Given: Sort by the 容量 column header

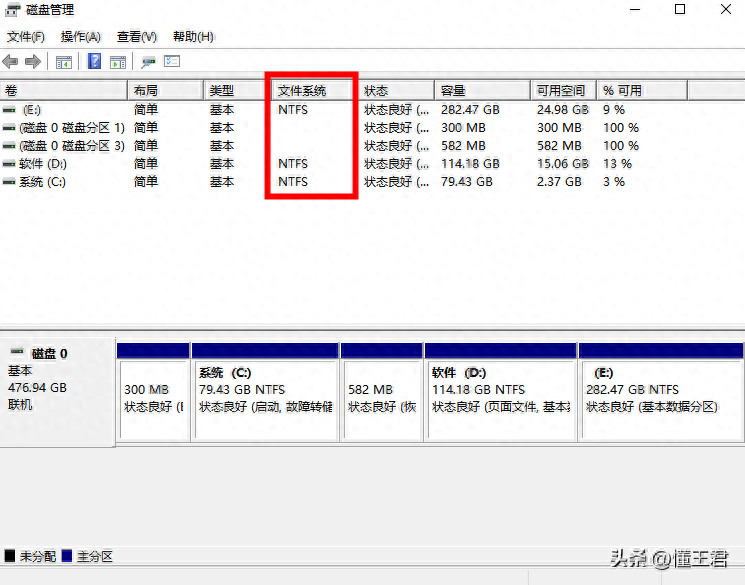Looking at the screenshot, I should point(483,90).
